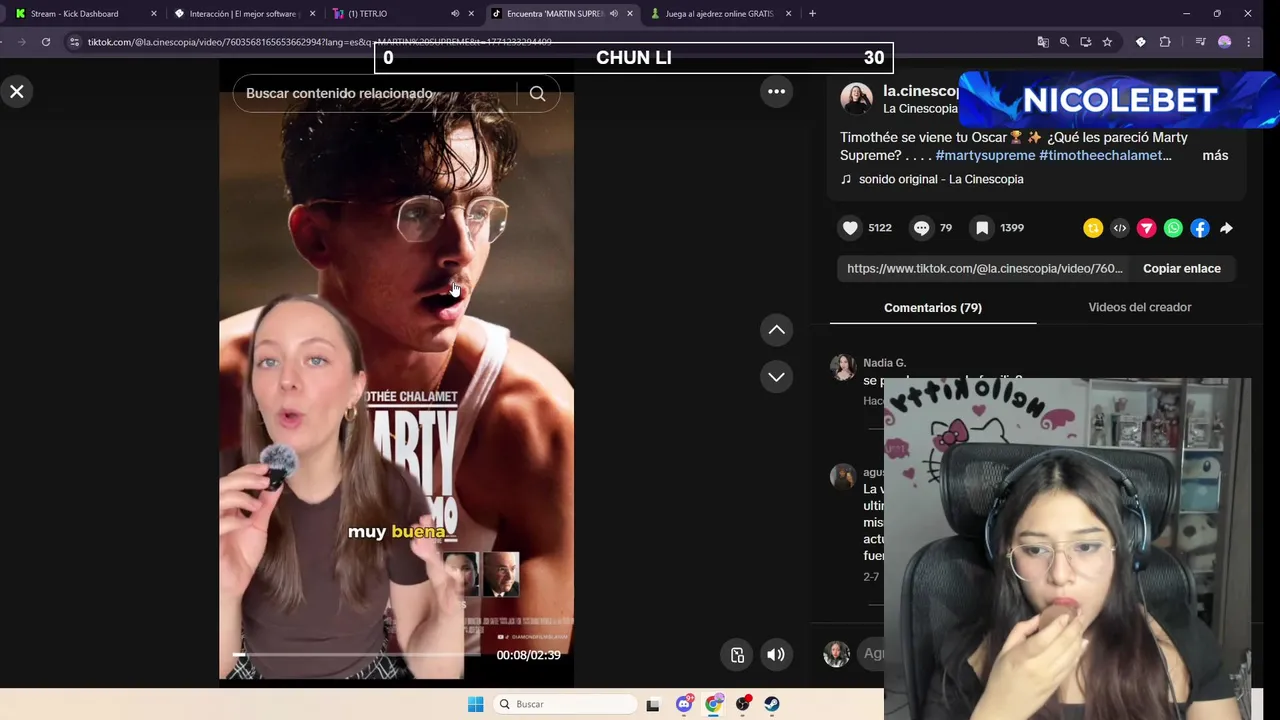Click the second commenter's avatar below Nadia G.
This screenshot has width=1280, height=720.
coord(843,476)
